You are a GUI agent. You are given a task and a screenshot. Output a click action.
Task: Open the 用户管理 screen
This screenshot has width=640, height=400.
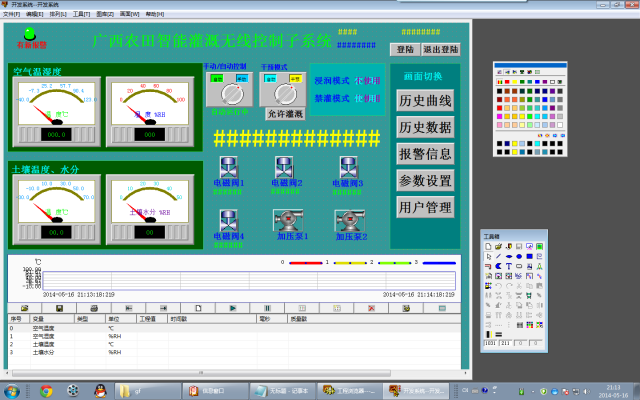[x=425, y=207]
